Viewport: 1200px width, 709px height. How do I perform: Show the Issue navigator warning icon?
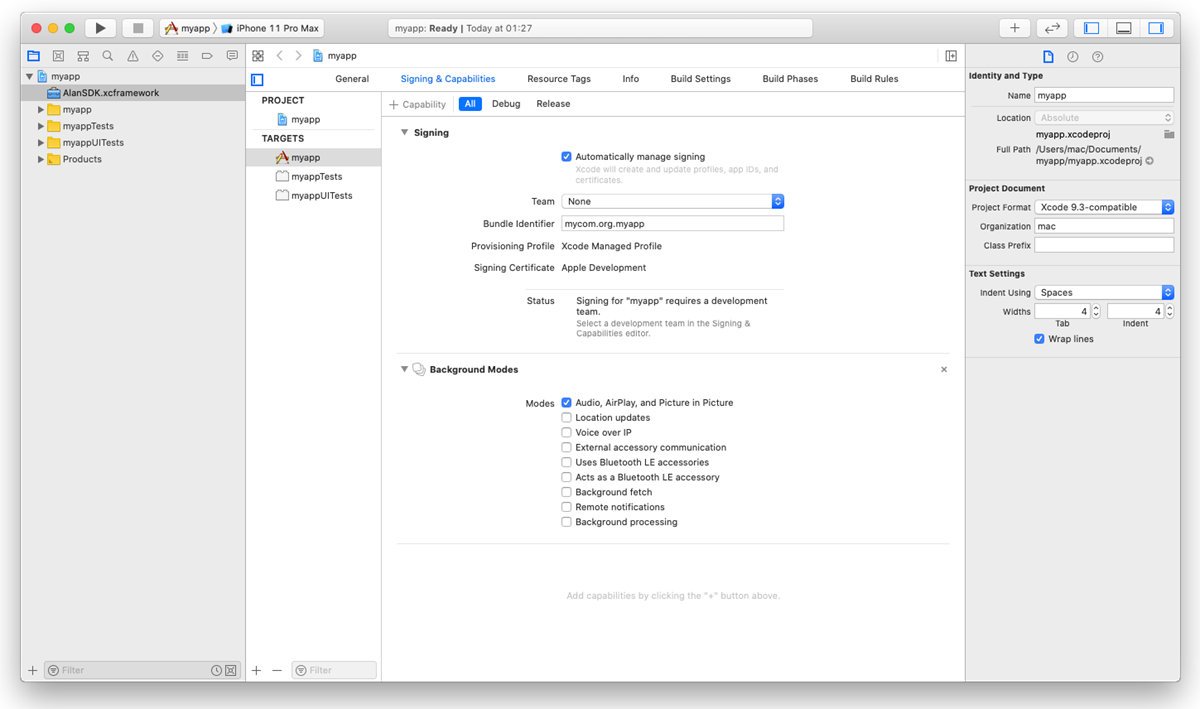[132, 56]
